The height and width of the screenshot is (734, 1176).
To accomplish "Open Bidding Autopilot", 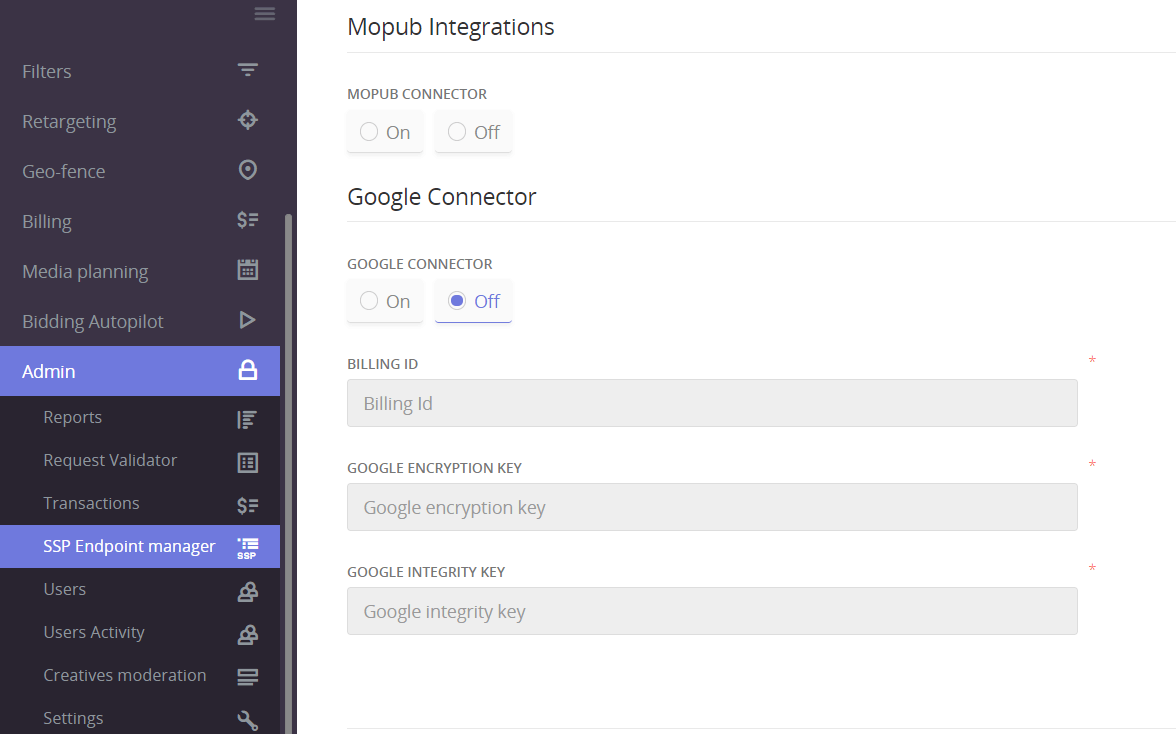I will click(140, 321).
